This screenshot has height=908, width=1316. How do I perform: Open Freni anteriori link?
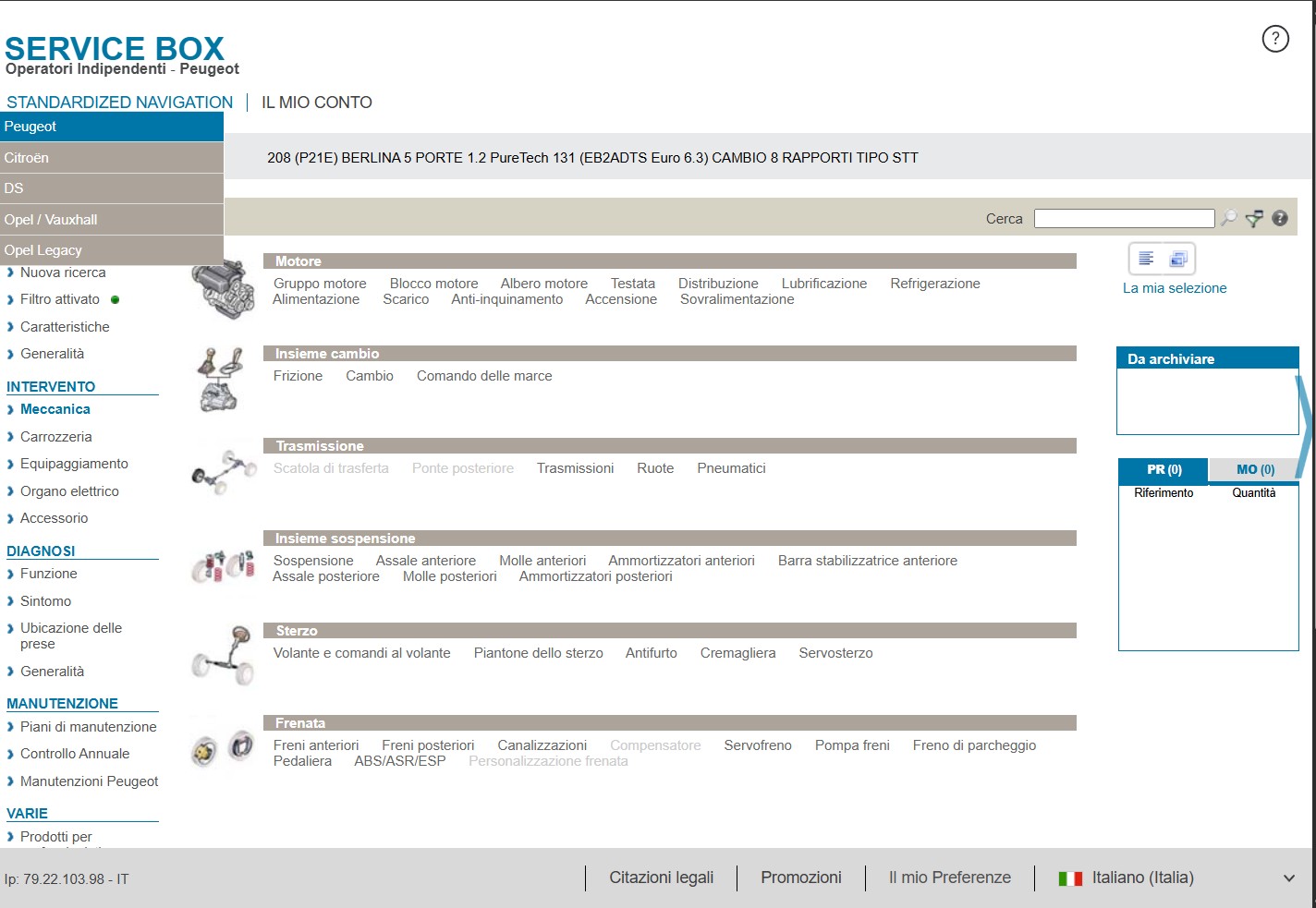pos(316,745)
